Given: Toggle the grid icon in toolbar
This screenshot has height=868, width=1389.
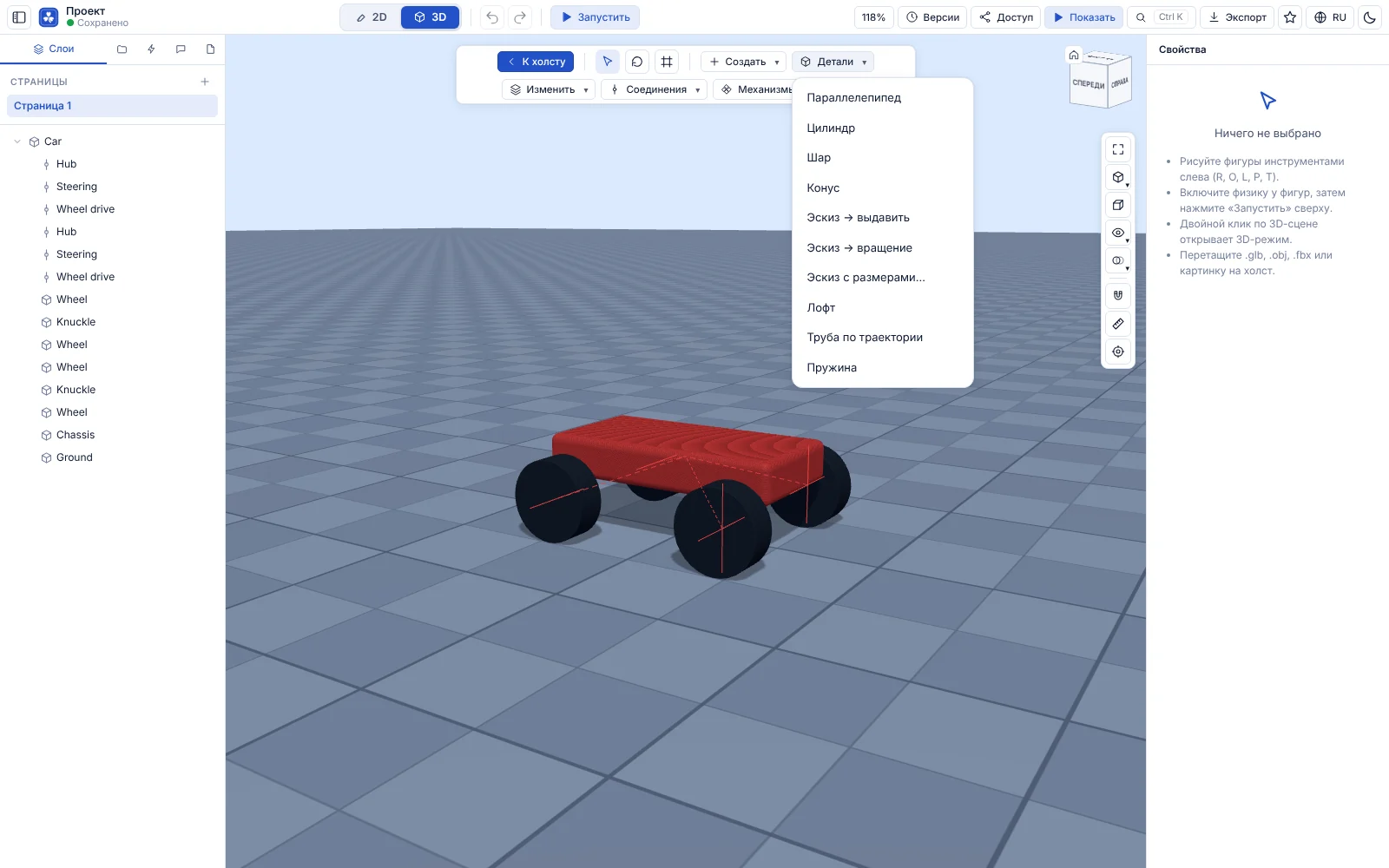Looking at the screenshot, I should (x=667, y=62).
